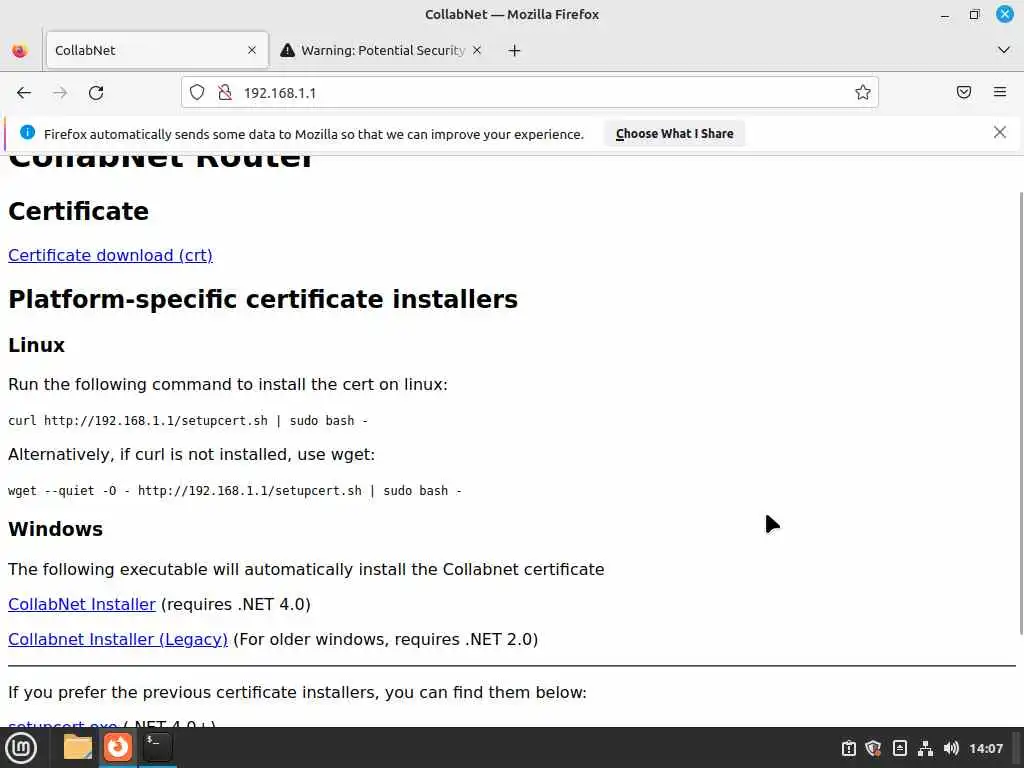Open the CollabNet Installer link
Screen dimensions: 1024x768
[x=82, y=605]
